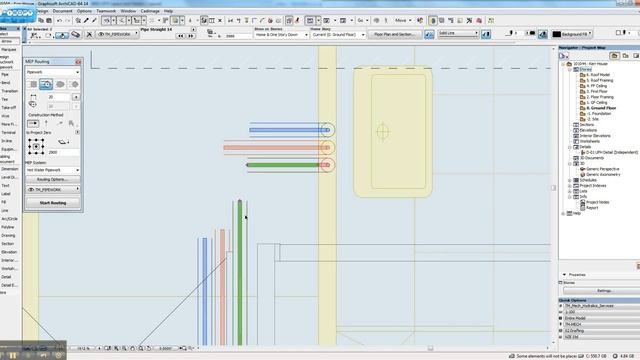Open the Help menu
The image size is (640, 360).
point(168,11)
